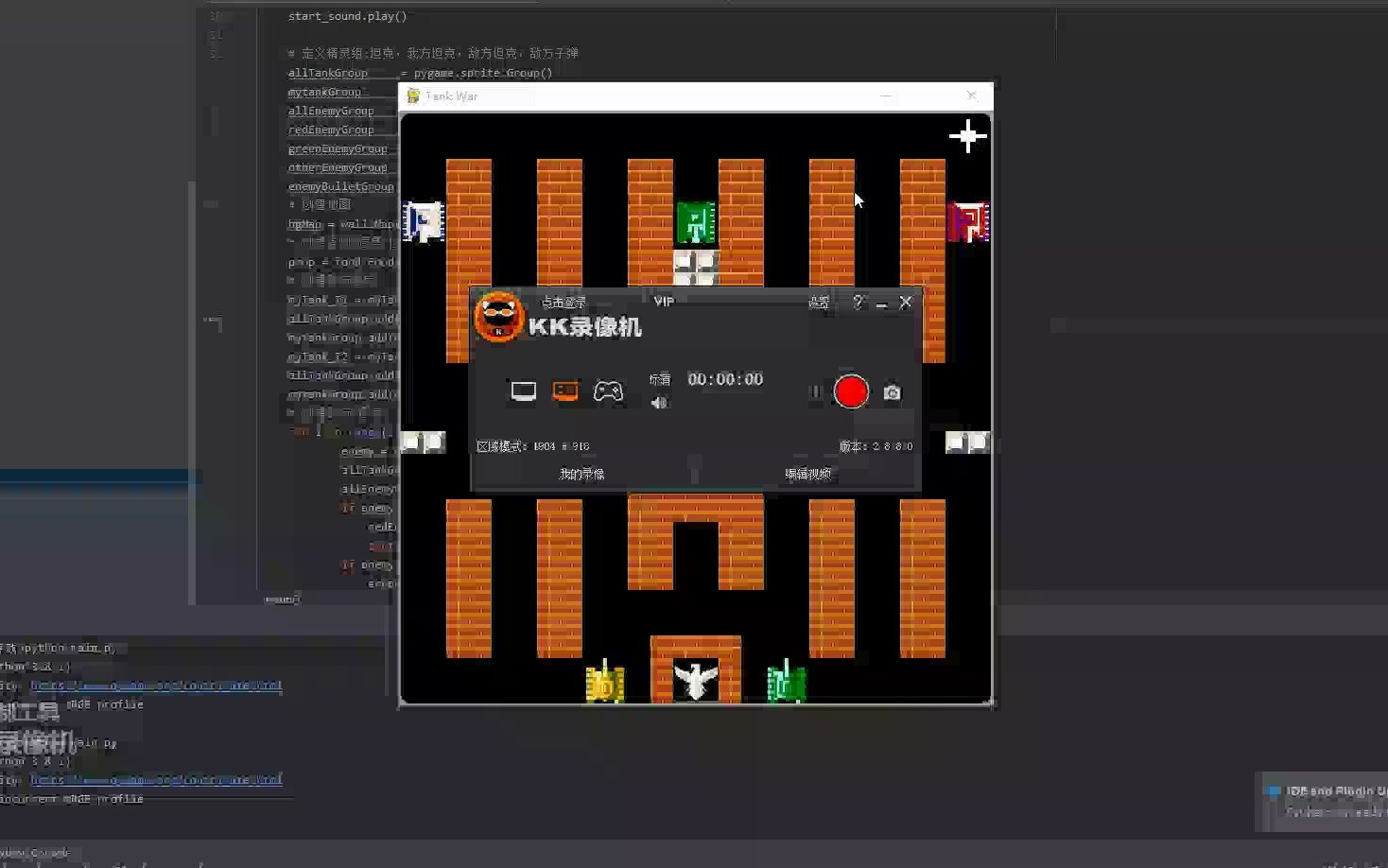Click the green player tank beside the base
This screenshot has height=868, width=1388.
point(787,682)
